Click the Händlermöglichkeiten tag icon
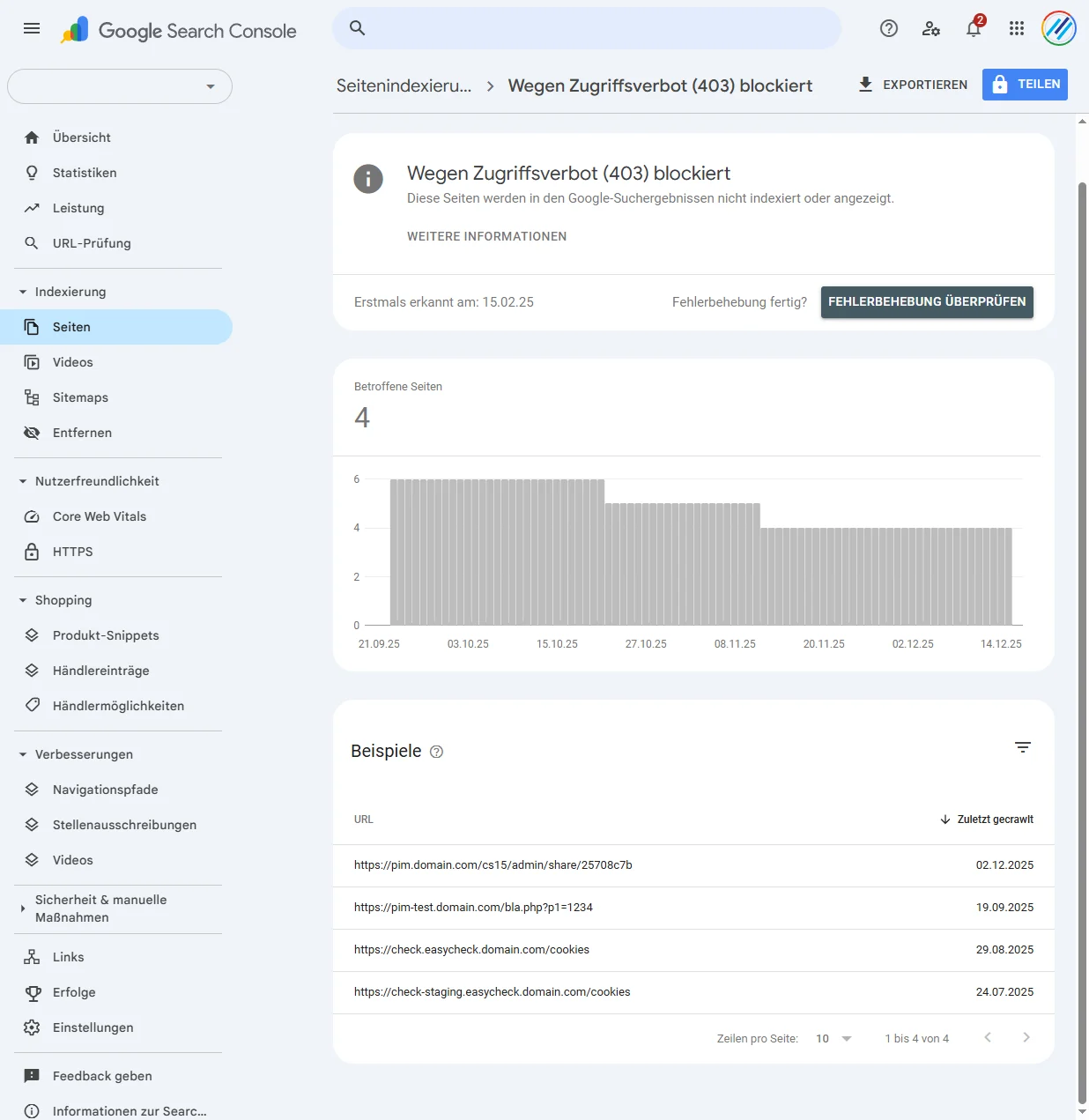Viewport: 1089px width, 1120px height. [32, 705]
